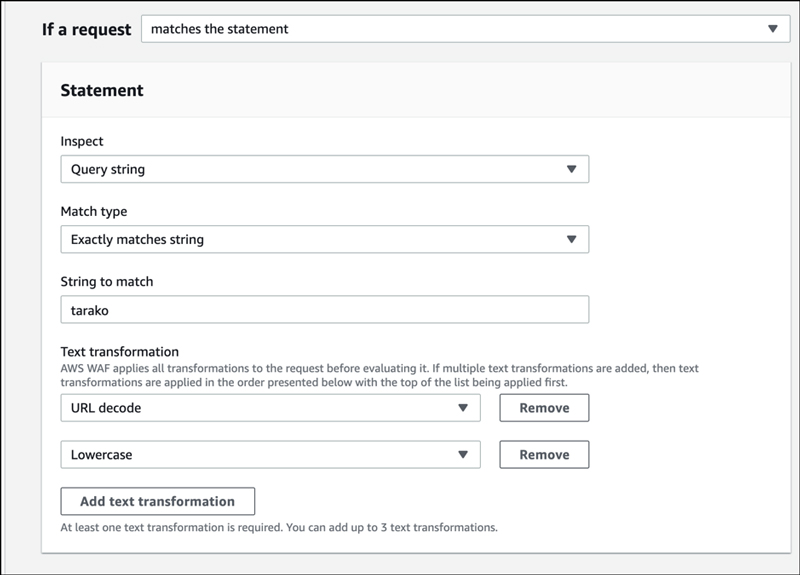Remove the URL decode text transformation
This screenshot has width=800, height=575.
click(544, 408)
